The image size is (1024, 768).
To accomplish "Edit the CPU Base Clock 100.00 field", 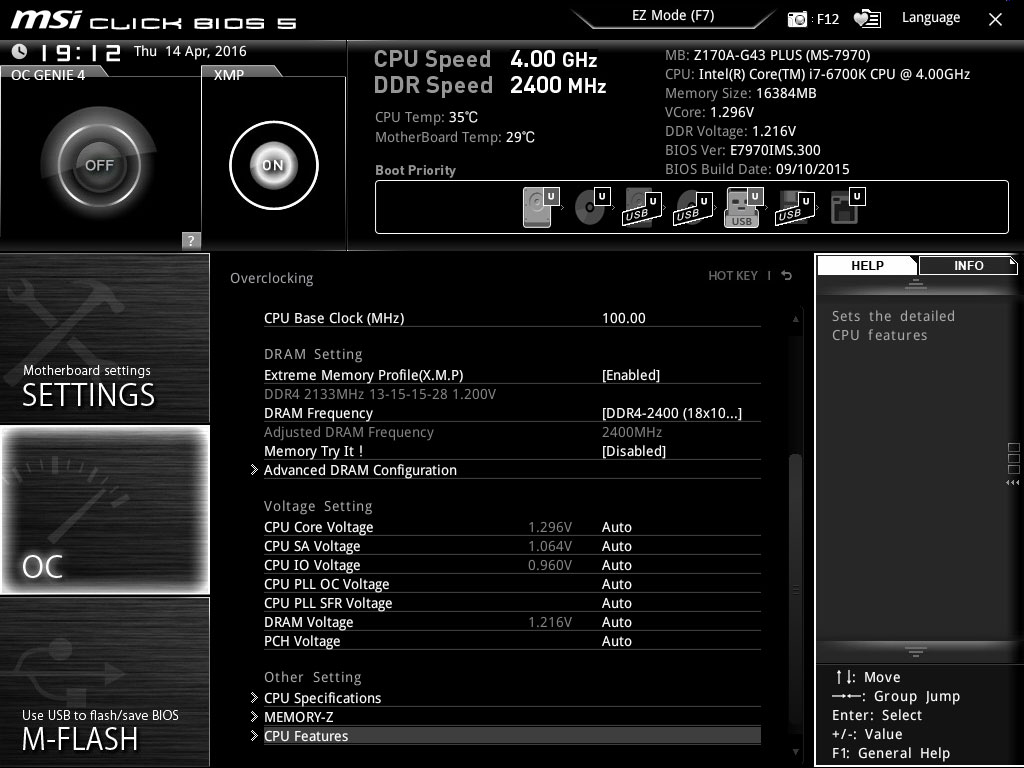I will point(624,318).
